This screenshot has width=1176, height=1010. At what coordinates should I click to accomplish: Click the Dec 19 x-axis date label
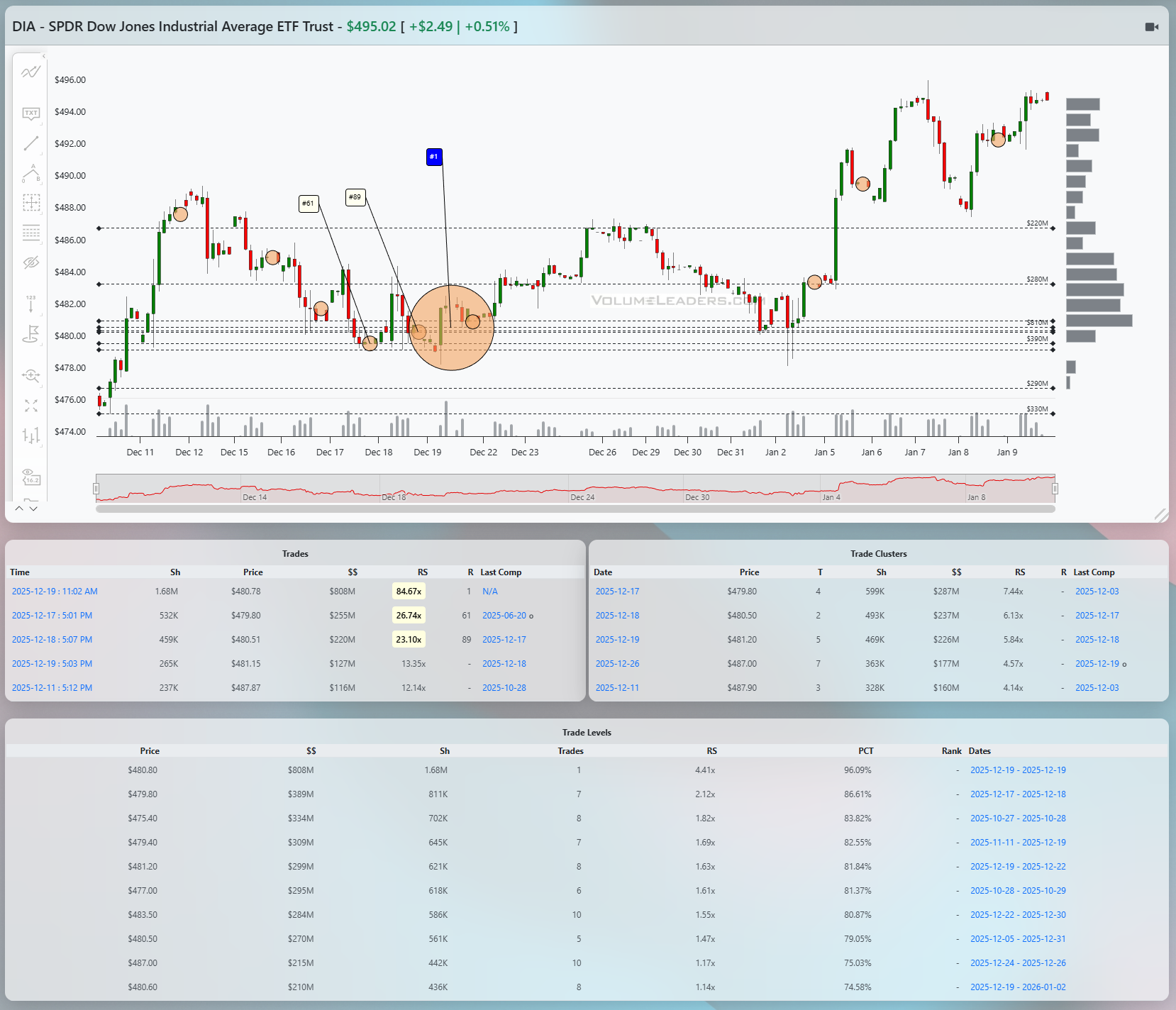click(428, 453)
